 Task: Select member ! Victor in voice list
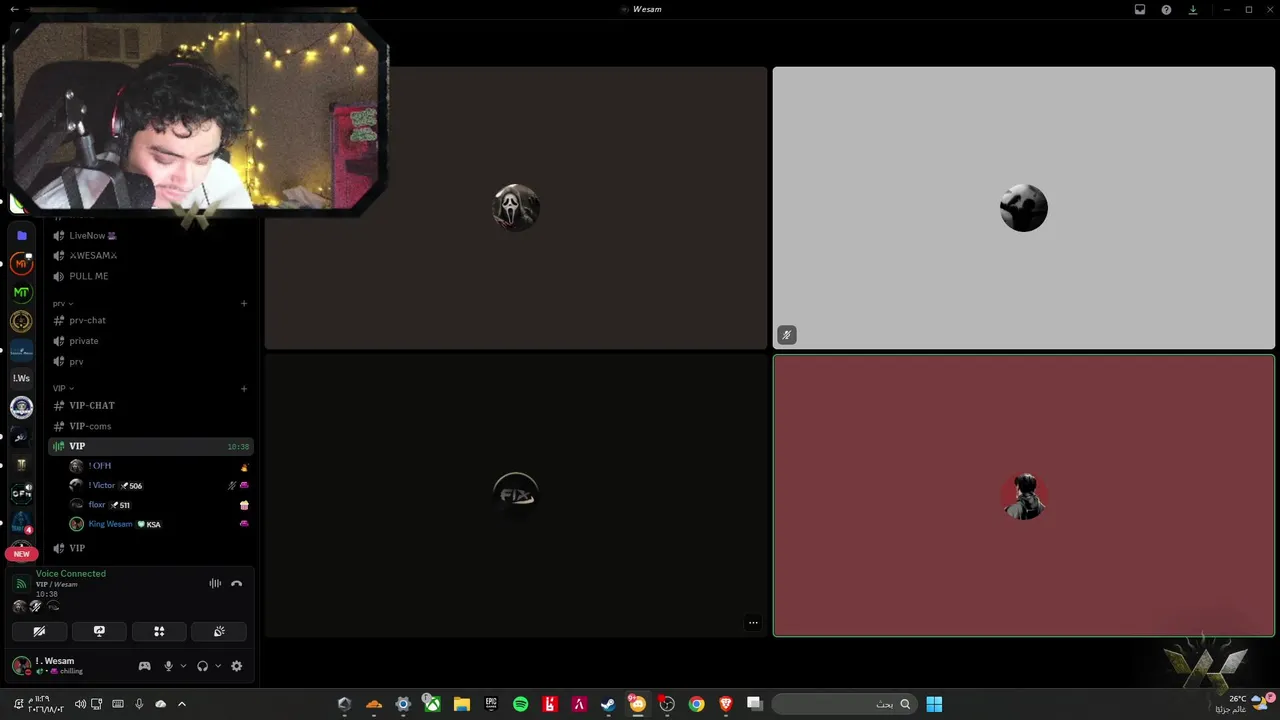(x=158, y=485)
